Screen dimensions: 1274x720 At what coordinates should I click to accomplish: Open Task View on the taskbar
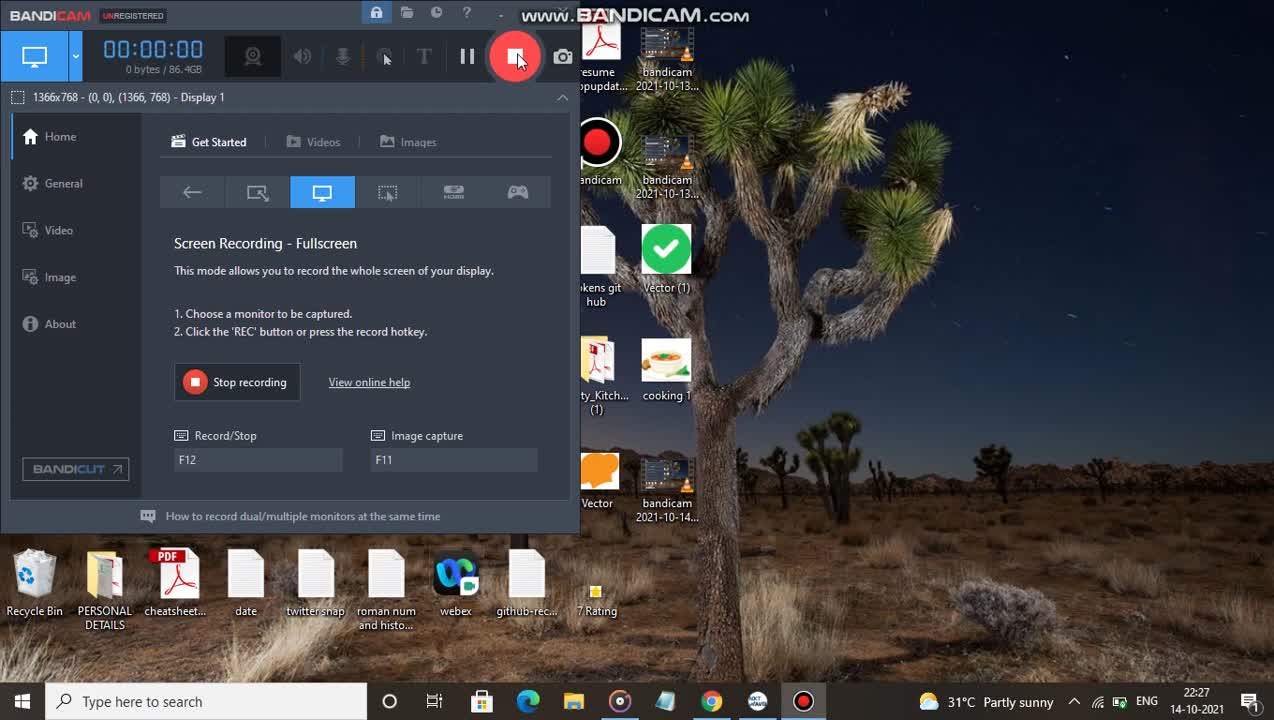[434, 702]
